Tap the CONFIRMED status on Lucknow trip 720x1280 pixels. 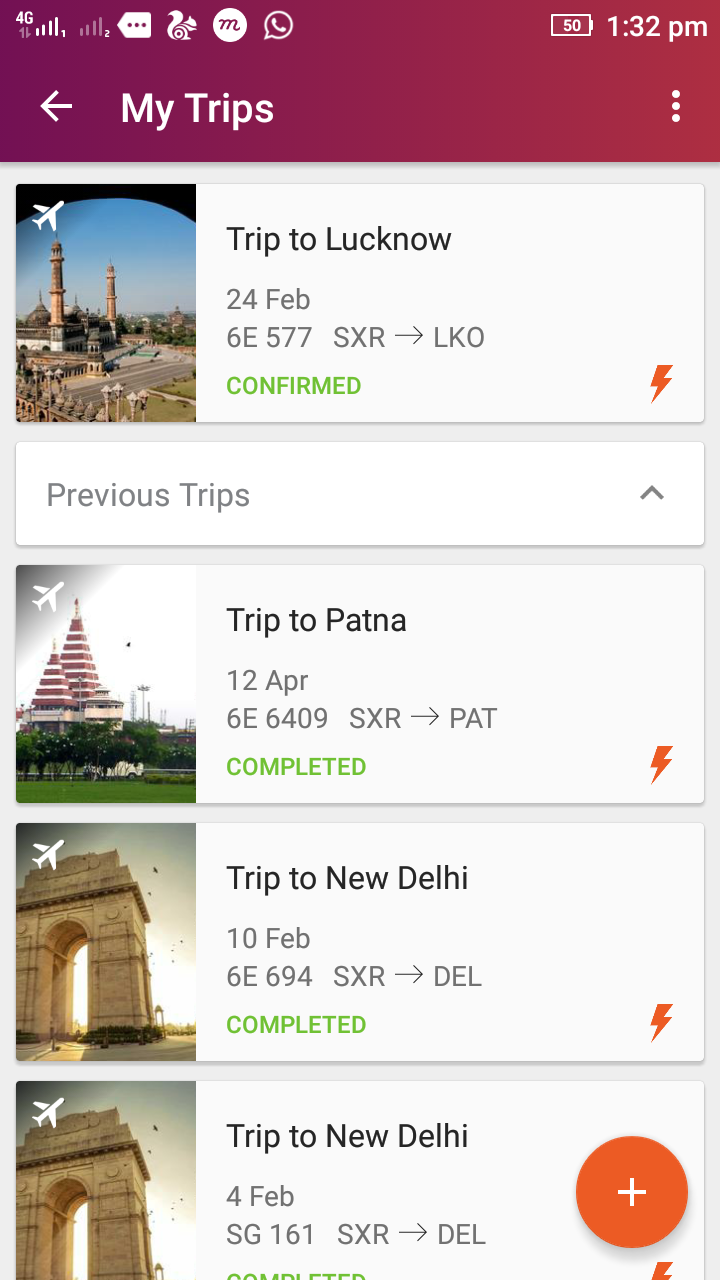293,386
